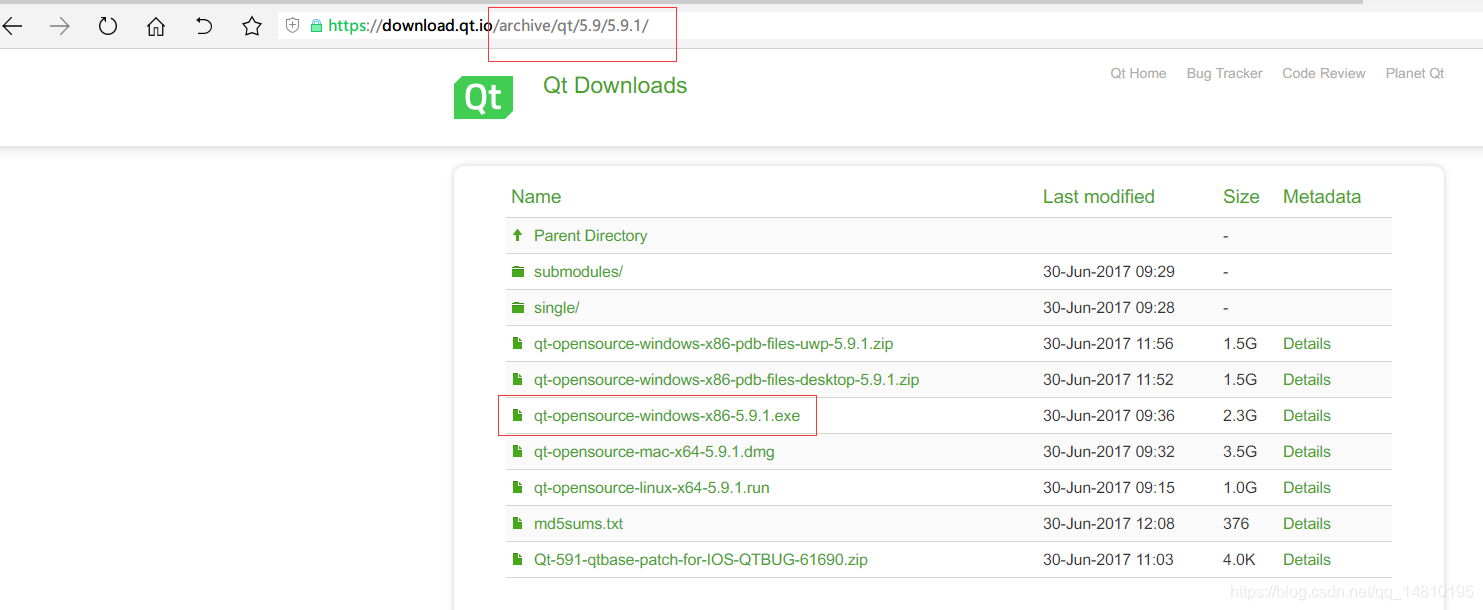This screenshot has width=1483, height=610.
Task: Download qt-opensource-windows-x86-5.9.1.exe
Action: tap(667, 416)
